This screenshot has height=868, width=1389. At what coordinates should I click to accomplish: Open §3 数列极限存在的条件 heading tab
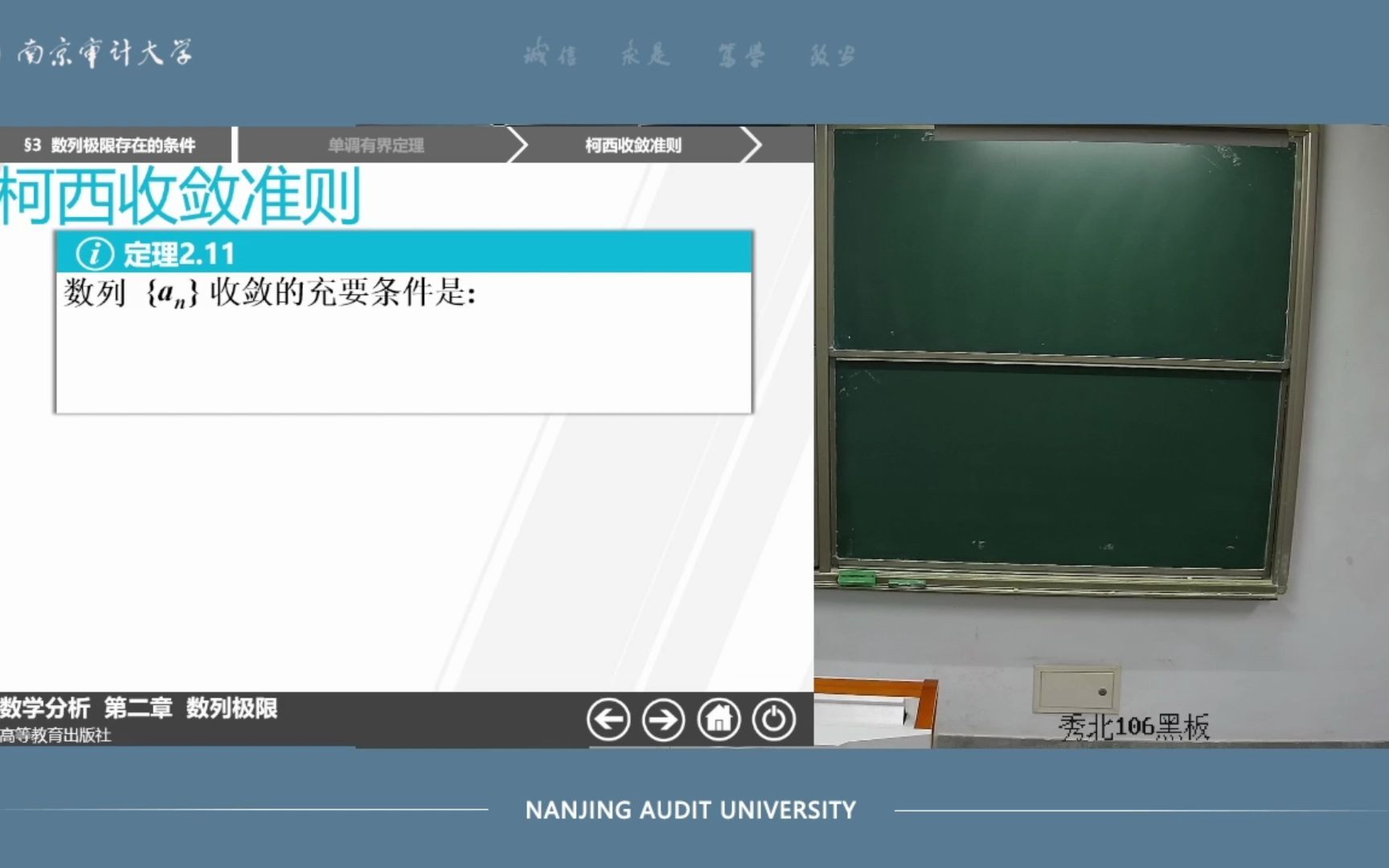click(x=110, y=145)
